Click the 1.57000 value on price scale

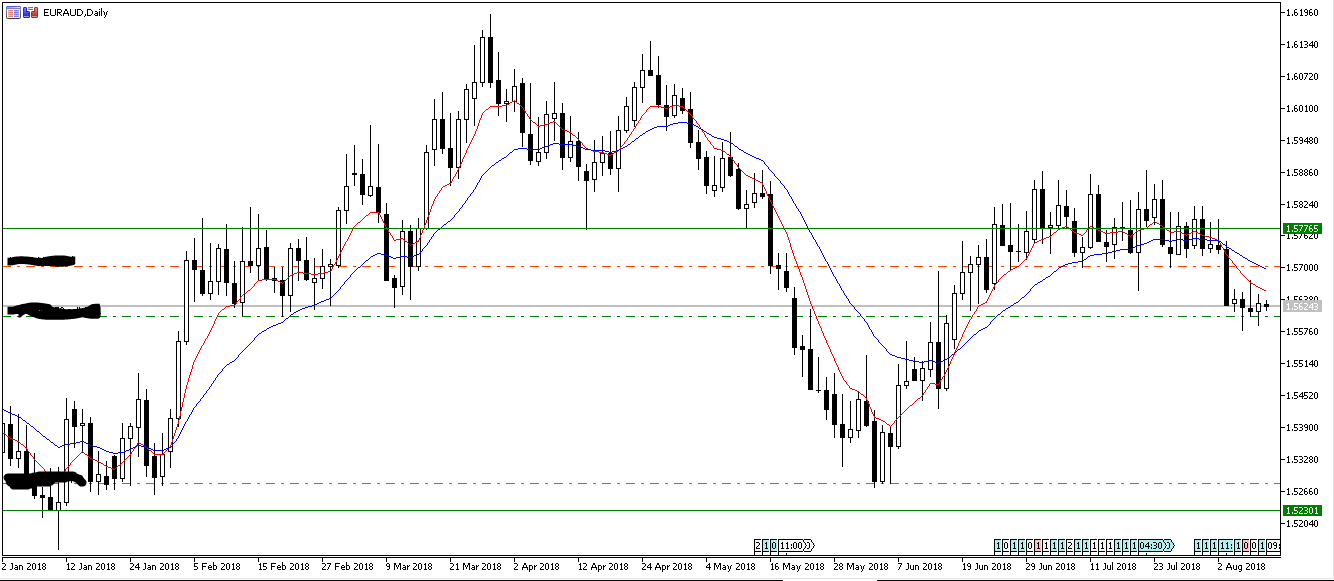1301,267
